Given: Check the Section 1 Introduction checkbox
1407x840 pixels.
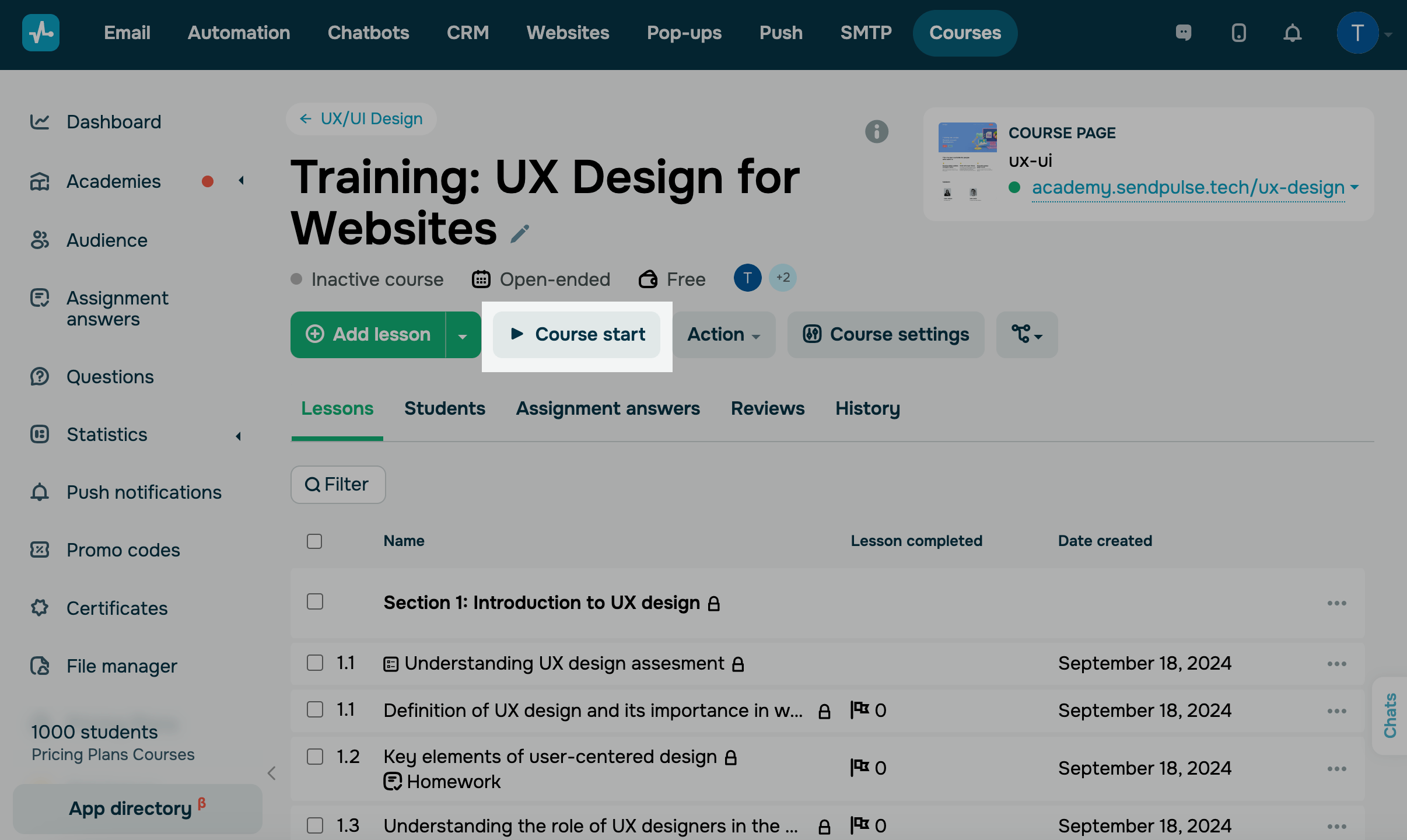Looking at the screenshot, I should point(314,602).
